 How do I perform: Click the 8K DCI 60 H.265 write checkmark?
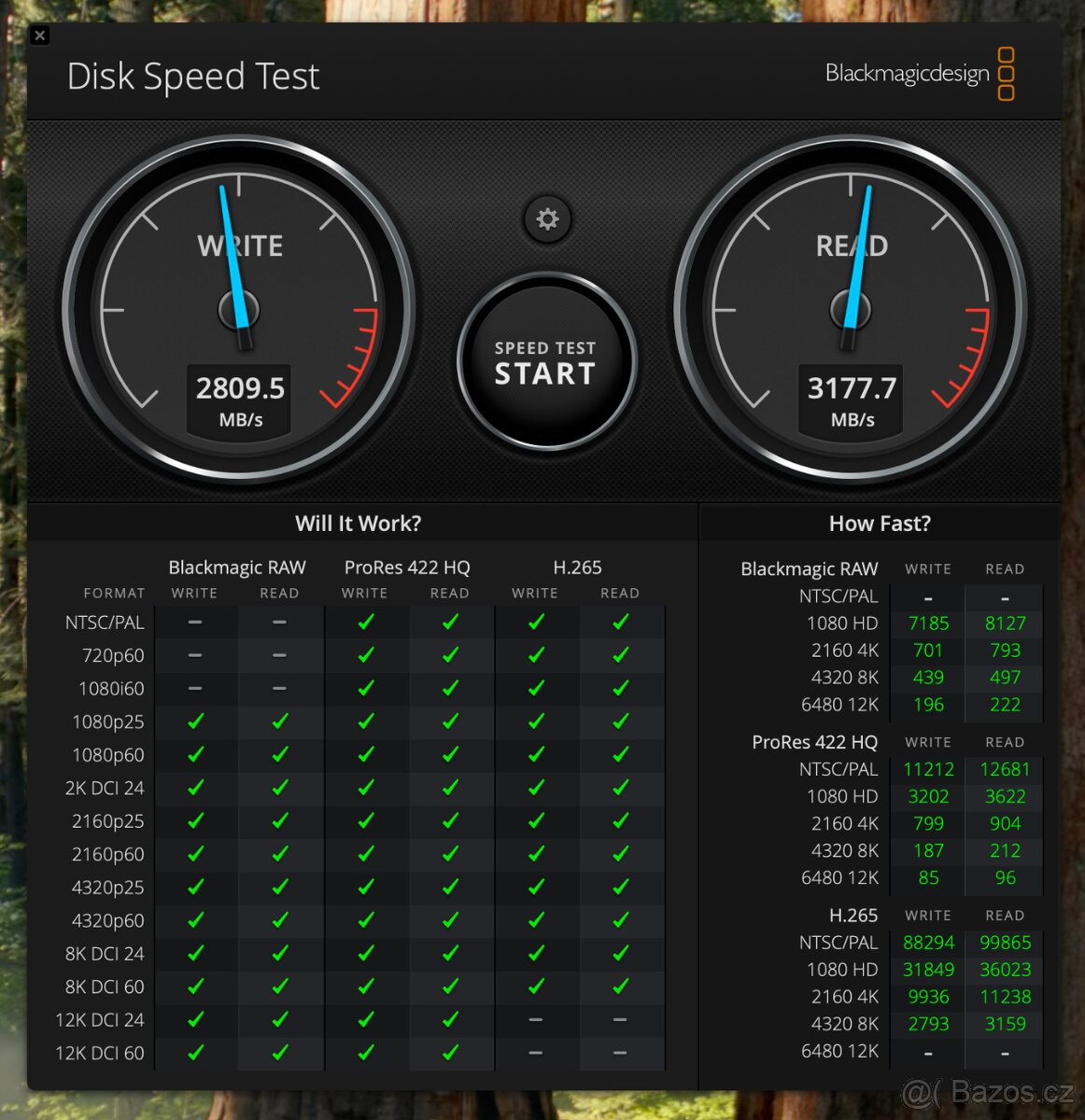click(x=536, y=987)
